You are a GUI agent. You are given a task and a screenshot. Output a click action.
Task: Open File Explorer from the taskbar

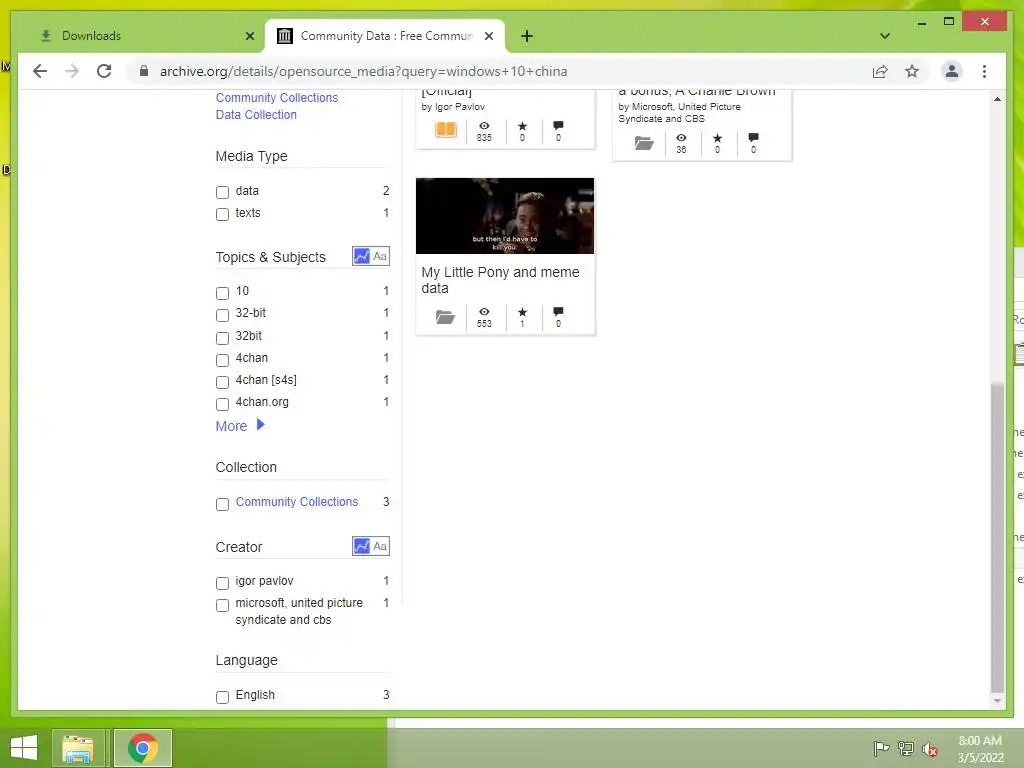(78, 748)
